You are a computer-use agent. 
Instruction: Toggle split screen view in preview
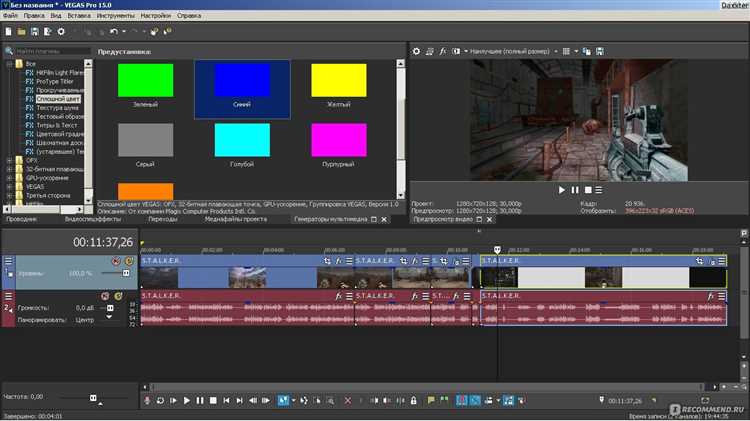[456, 51]
